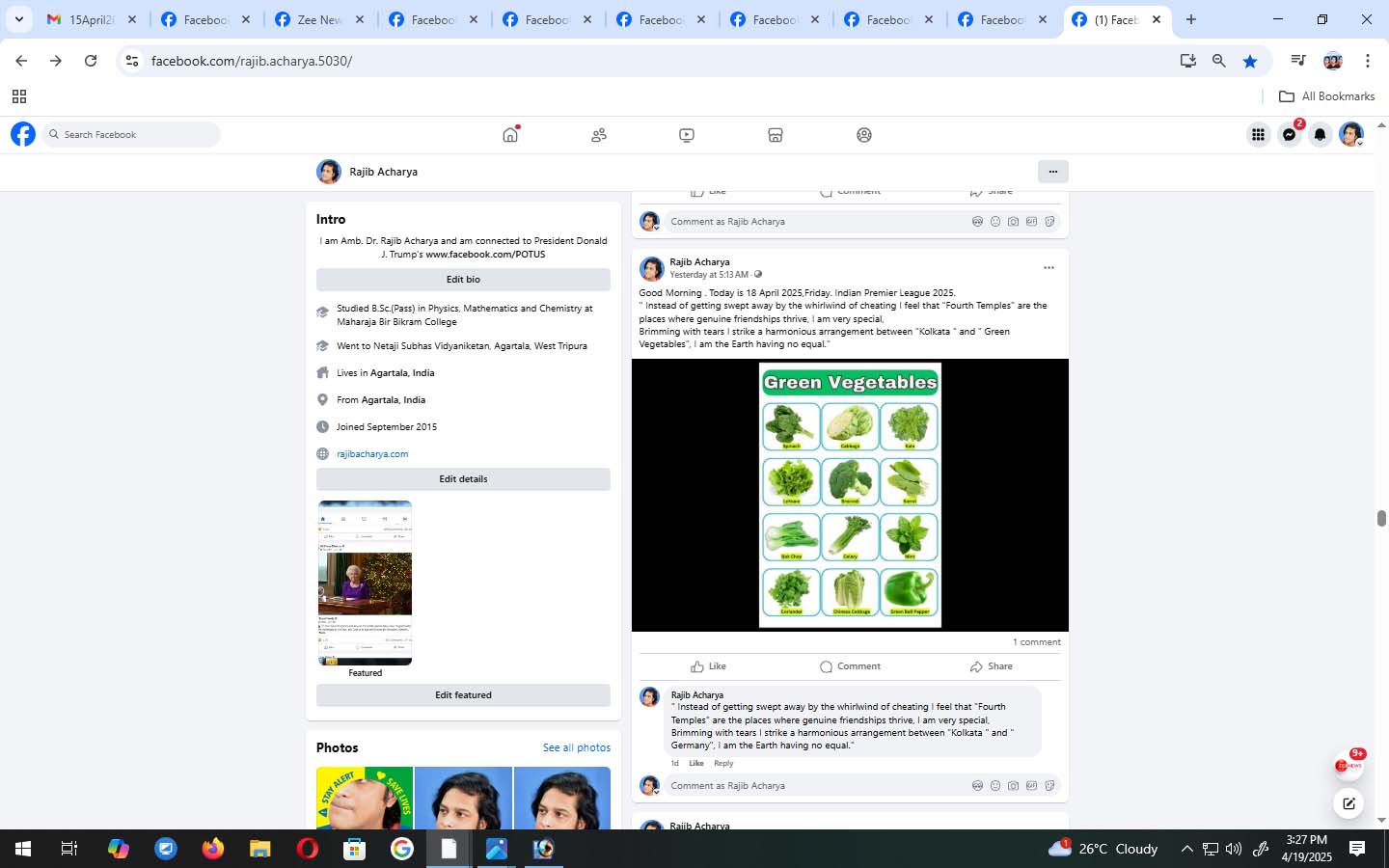Open the www.facebook.com/POTUS link in intro
Image resolution: width=1389 pixels, height=868 pixels.
tap(485, 255)
